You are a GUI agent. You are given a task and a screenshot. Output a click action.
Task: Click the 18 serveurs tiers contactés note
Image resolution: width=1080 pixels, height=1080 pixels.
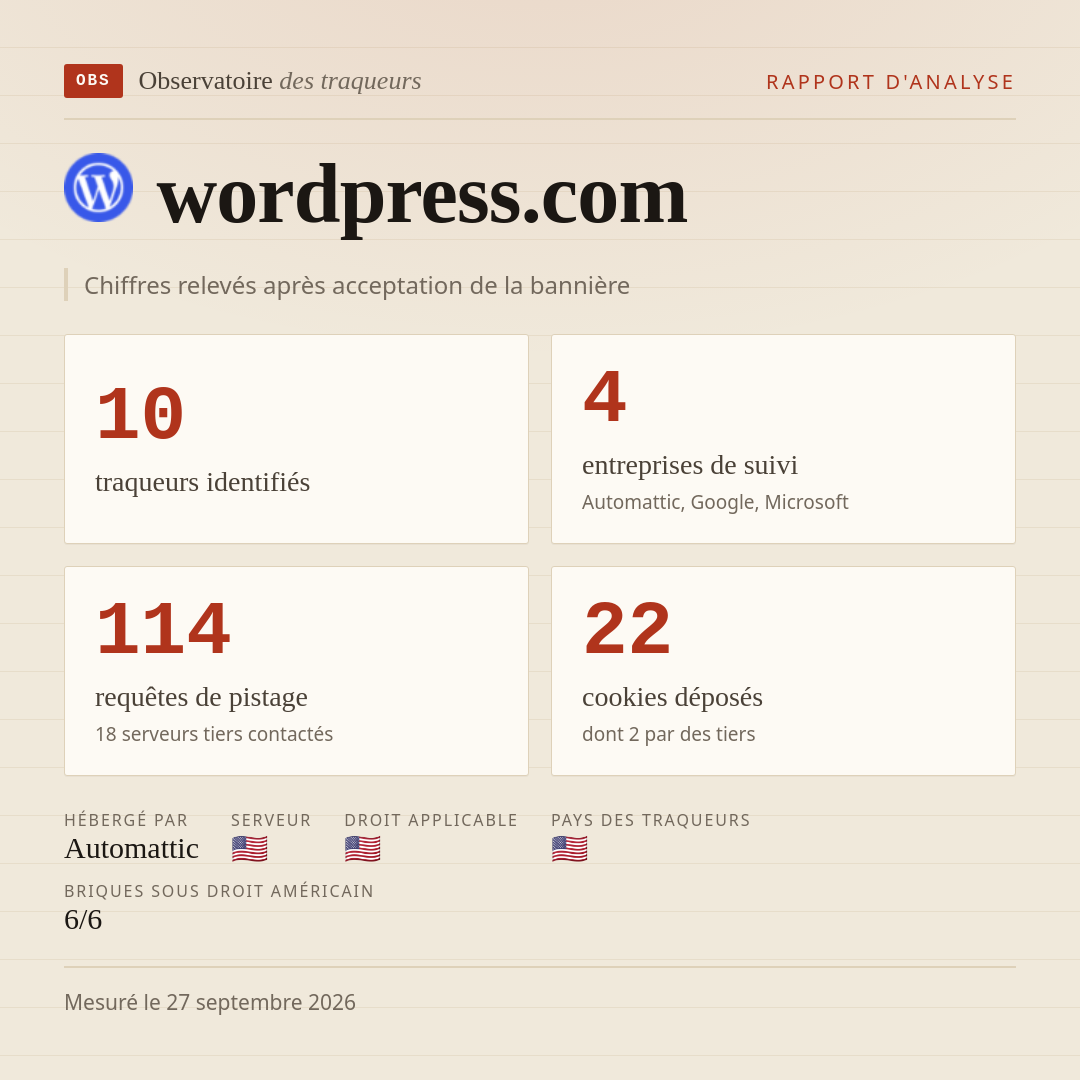214,734
